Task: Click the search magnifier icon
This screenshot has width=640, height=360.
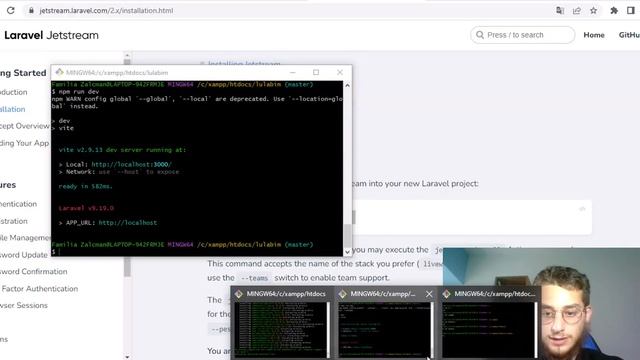Action: click(480, 35)
